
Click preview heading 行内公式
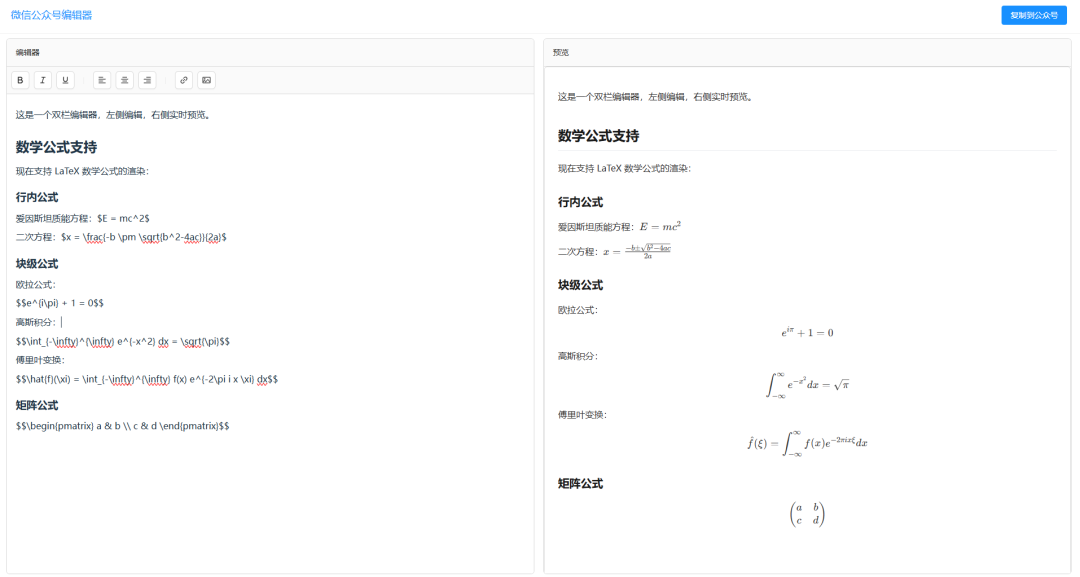(x=581, y=202)
